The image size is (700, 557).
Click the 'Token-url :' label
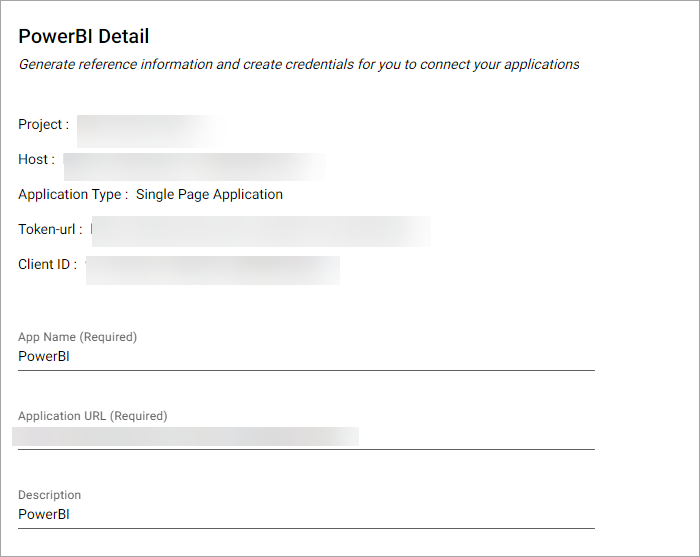pyautogui.click(x=50, y=230)
